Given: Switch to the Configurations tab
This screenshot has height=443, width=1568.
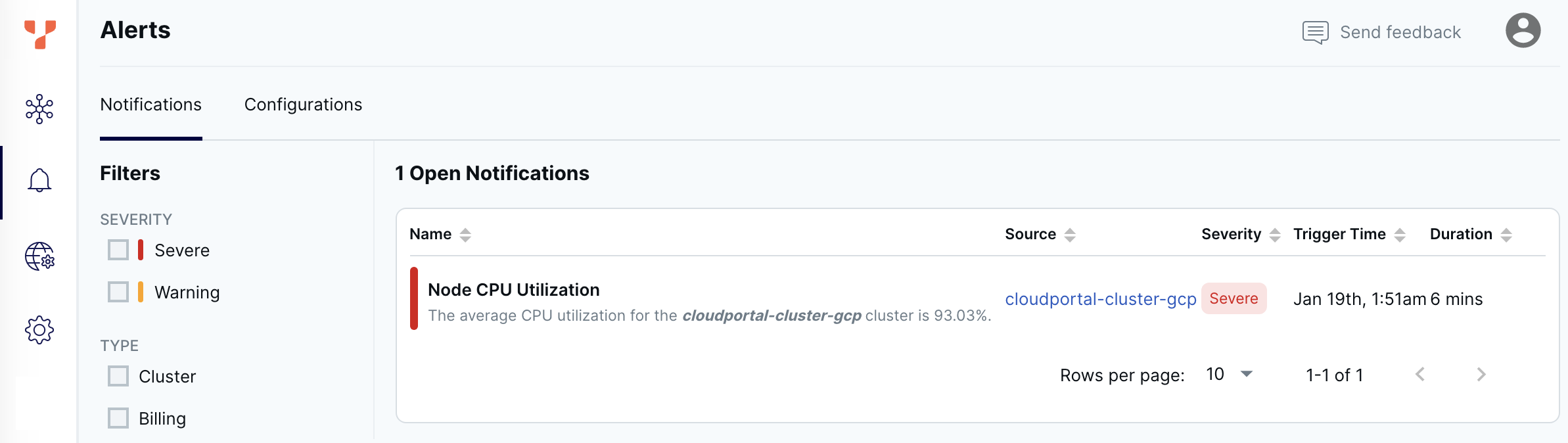Looking at the screenshot, I should tap(303, 105).
